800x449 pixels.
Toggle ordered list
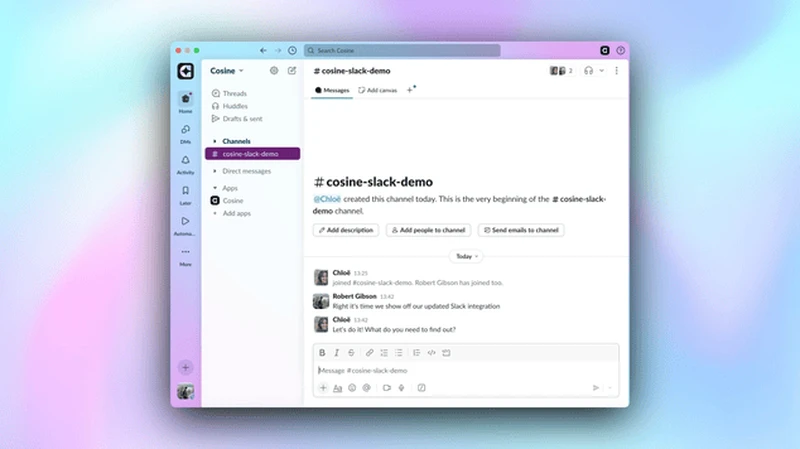coord(384,353)
